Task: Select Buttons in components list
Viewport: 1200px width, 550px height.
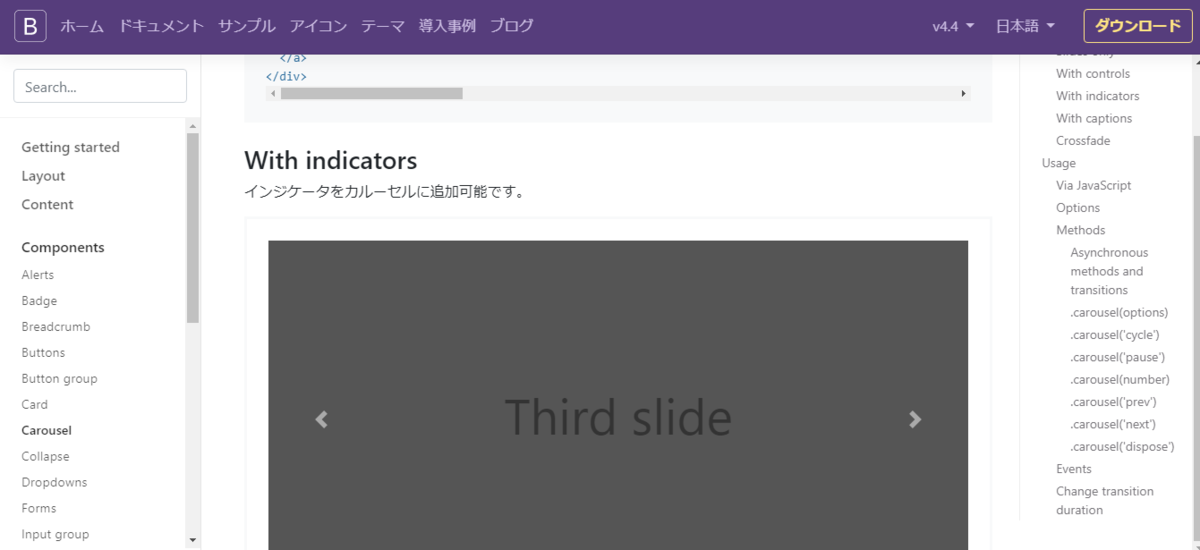Action: tap(43, 353)
